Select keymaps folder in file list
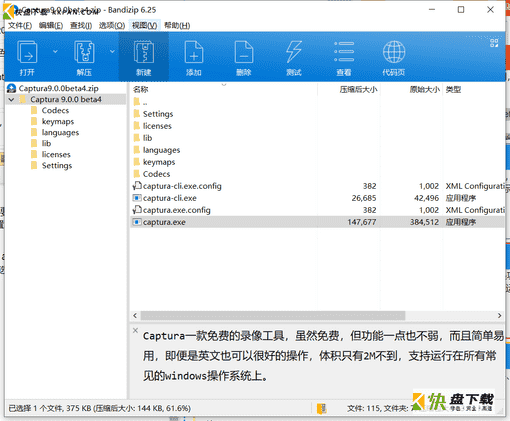Image resolution: width=510 pixels, height=421 pixels. point(159,162)
